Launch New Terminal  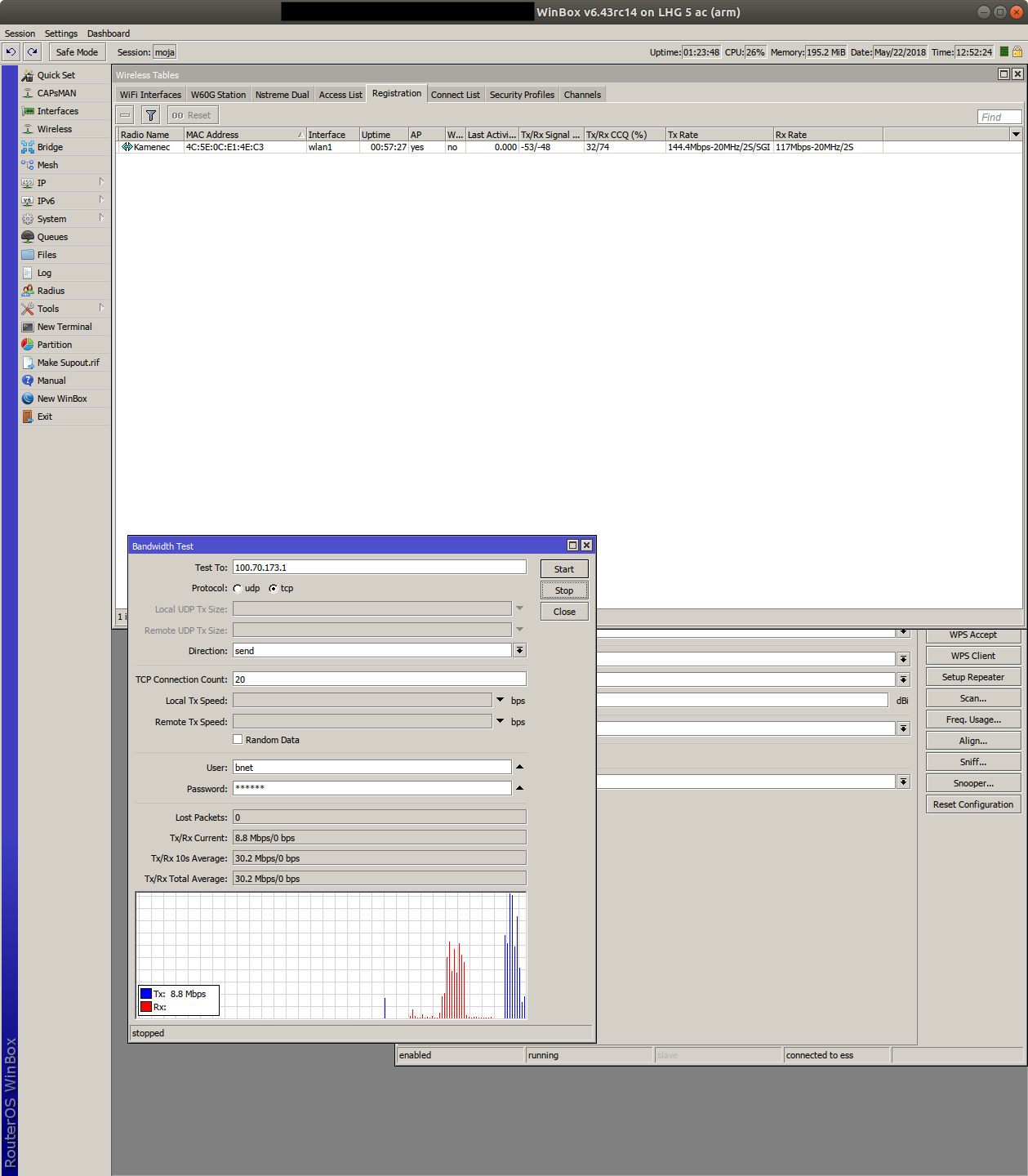[x=64, y=326]
